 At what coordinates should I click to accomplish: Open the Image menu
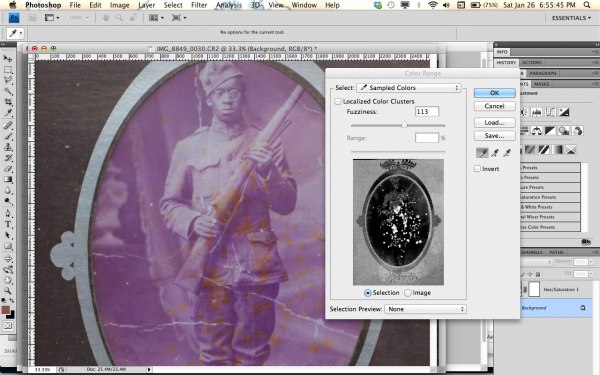pyautogui.click(x=119, y=5)
